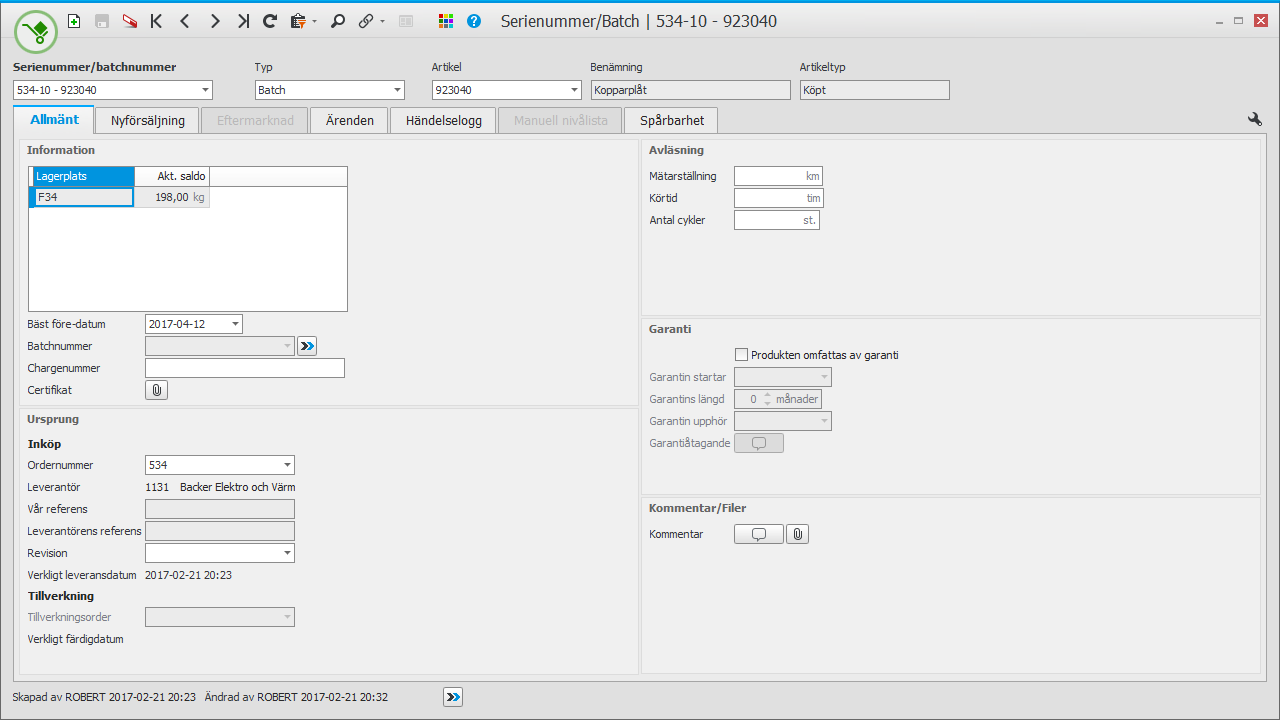Open the Händelselogg tab
1280x720 pixels.
[443, 120]
